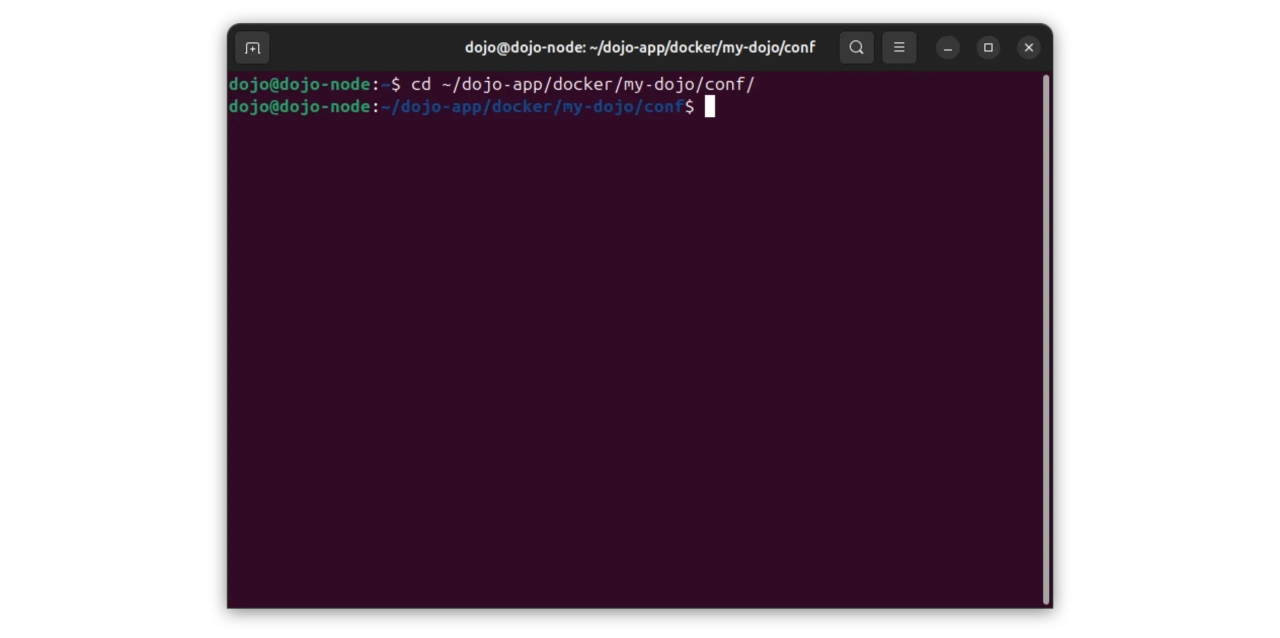This screenshot has height=638, width=1280.
Task: Click the 'cd' command on the first line
Action: click(421, 85)
